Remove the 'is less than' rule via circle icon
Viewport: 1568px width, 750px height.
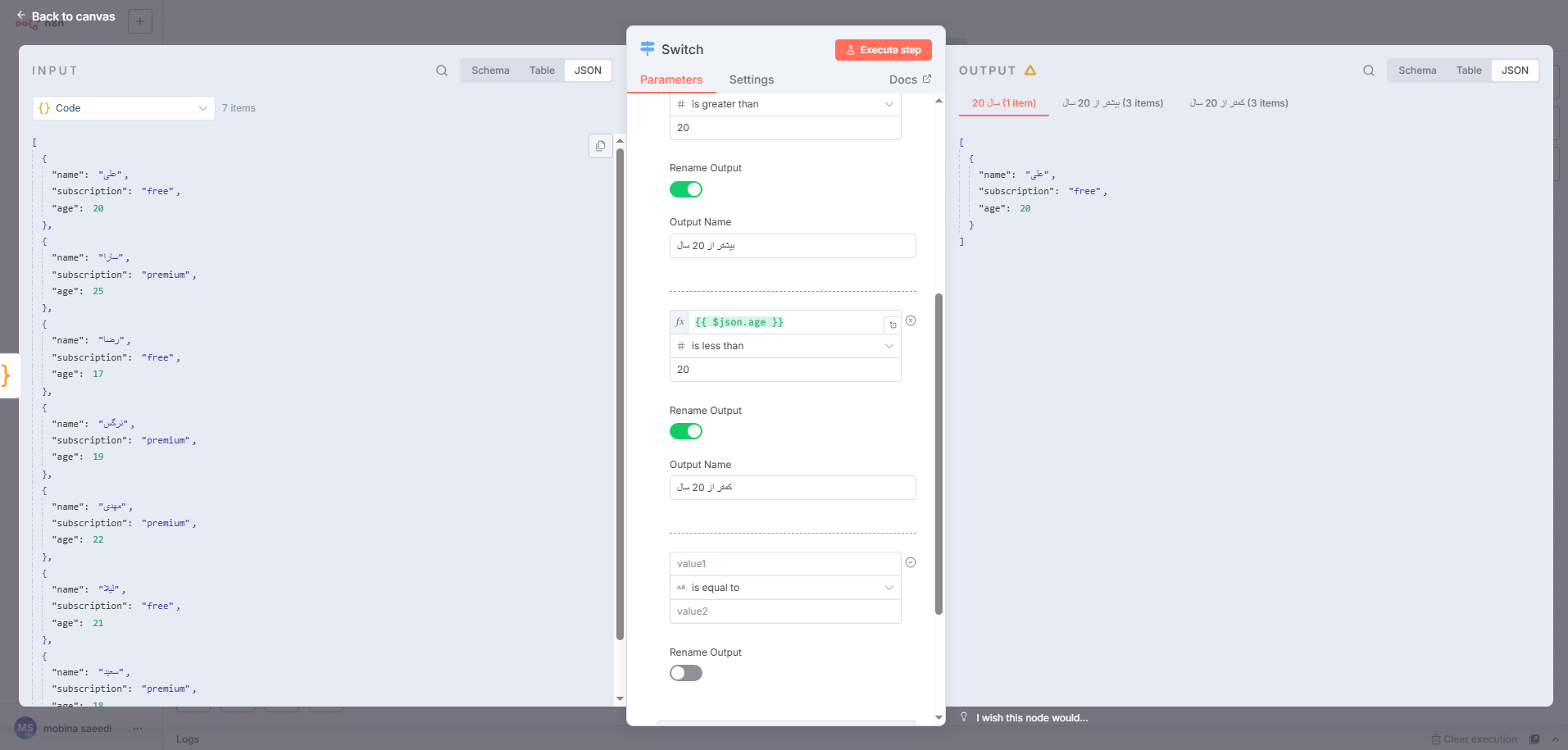click(x=911, y=320)
